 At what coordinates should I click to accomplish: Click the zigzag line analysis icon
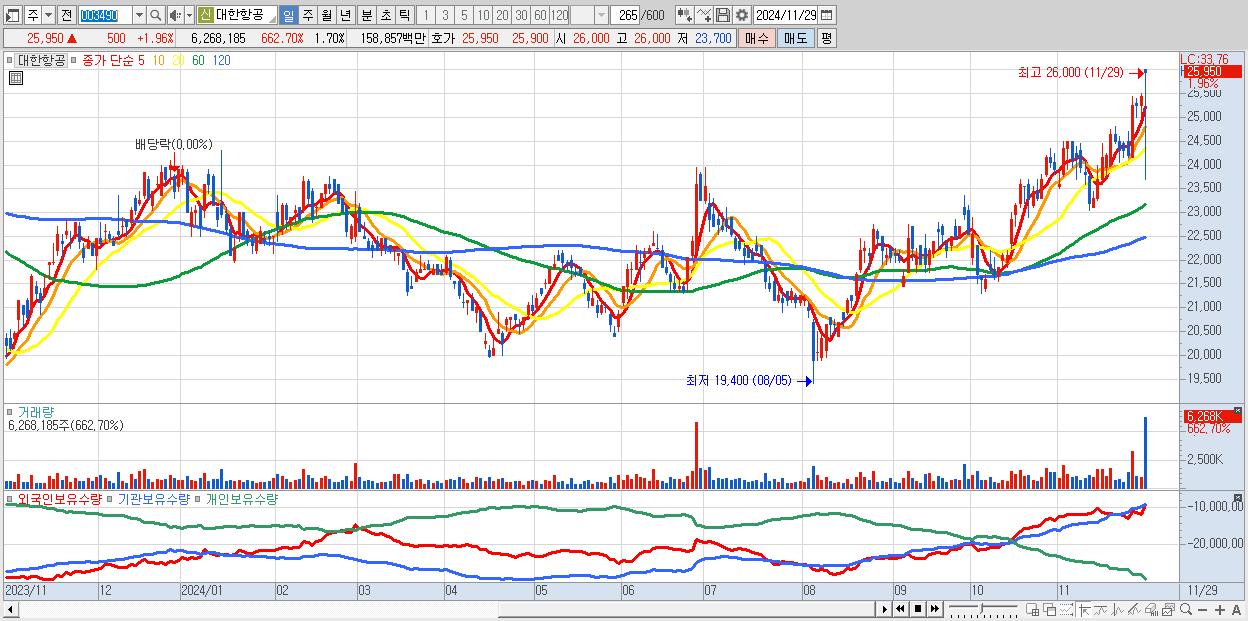pyautogui.click(x=1118, y=609)
